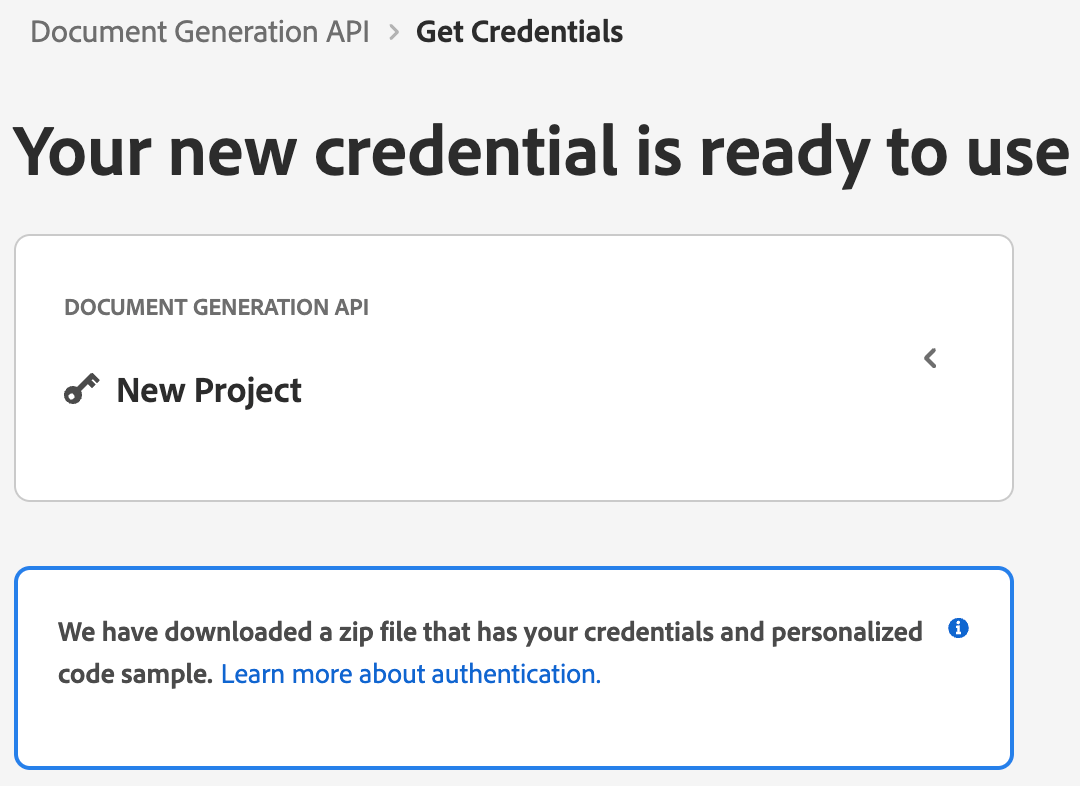The height and width of the screenshot is (786, 1080).
Task: Click the DOCUMENT GENERATION API card label
Action: coord(216,307)
